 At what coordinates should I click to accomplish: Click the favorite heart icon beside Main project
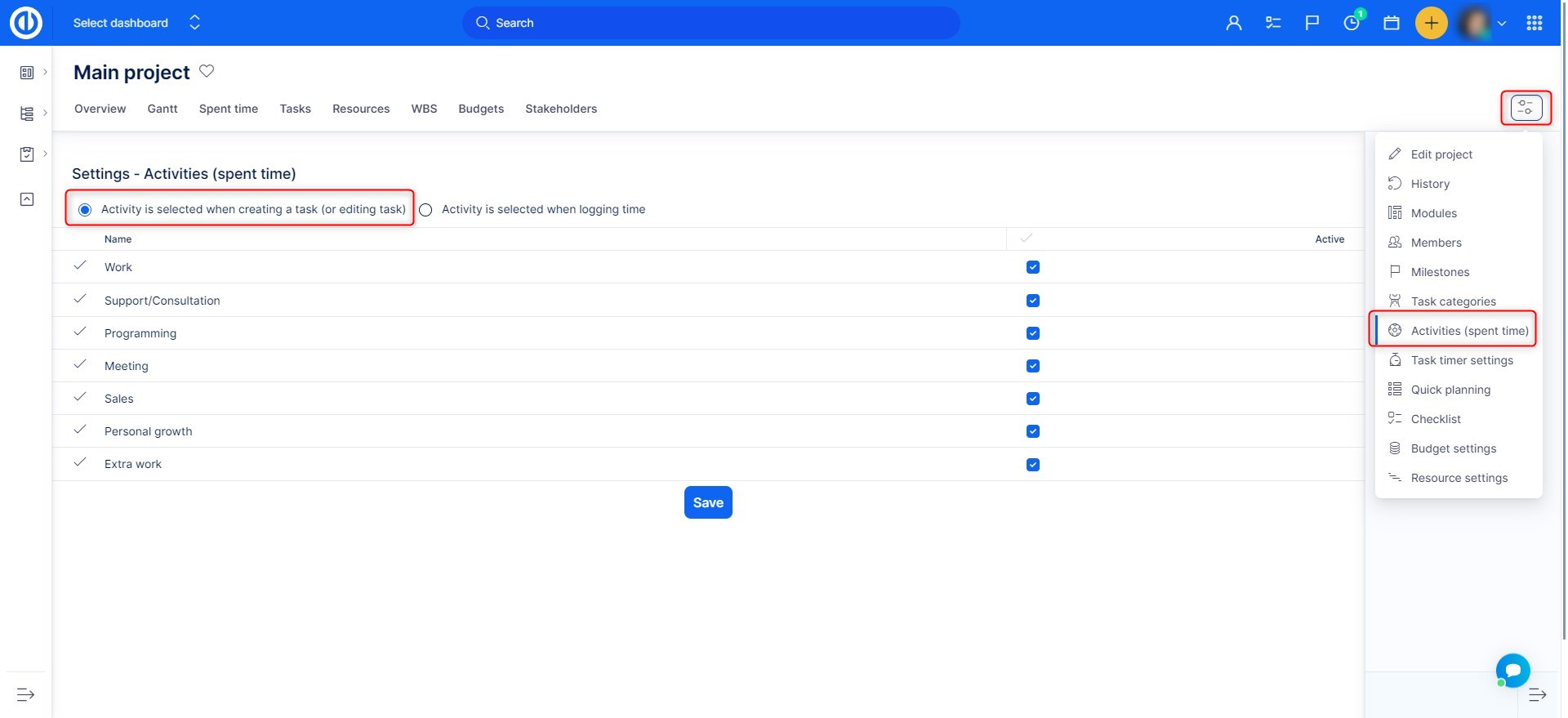tap(207, 72)
